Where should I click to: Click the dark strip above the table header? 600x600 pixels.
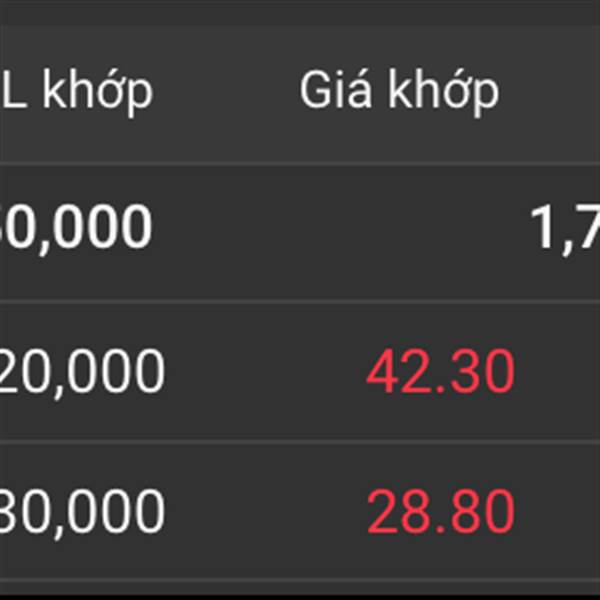coord(300,12)
